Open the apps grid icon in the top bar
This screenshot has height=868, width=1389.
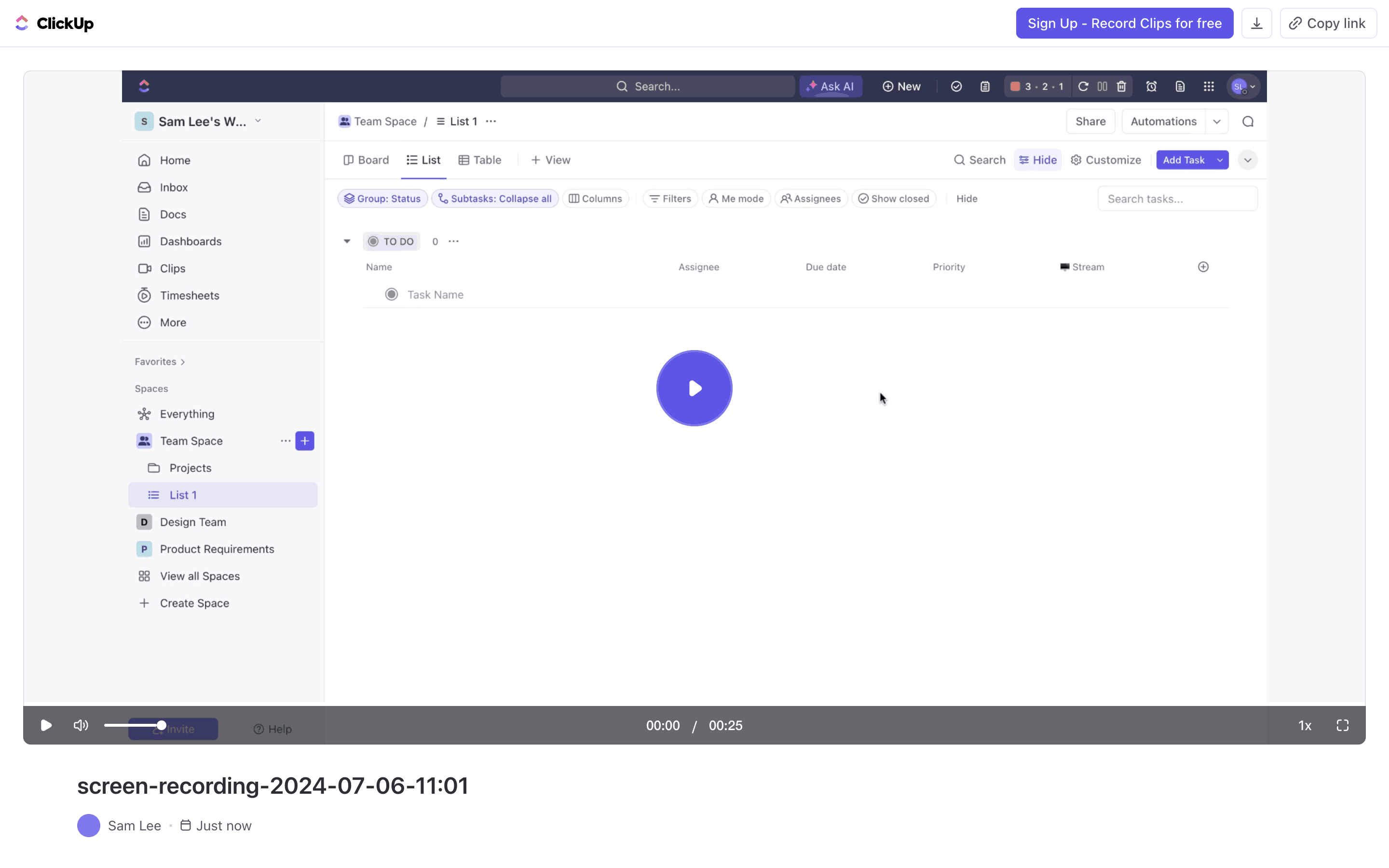coord(1208,87)
